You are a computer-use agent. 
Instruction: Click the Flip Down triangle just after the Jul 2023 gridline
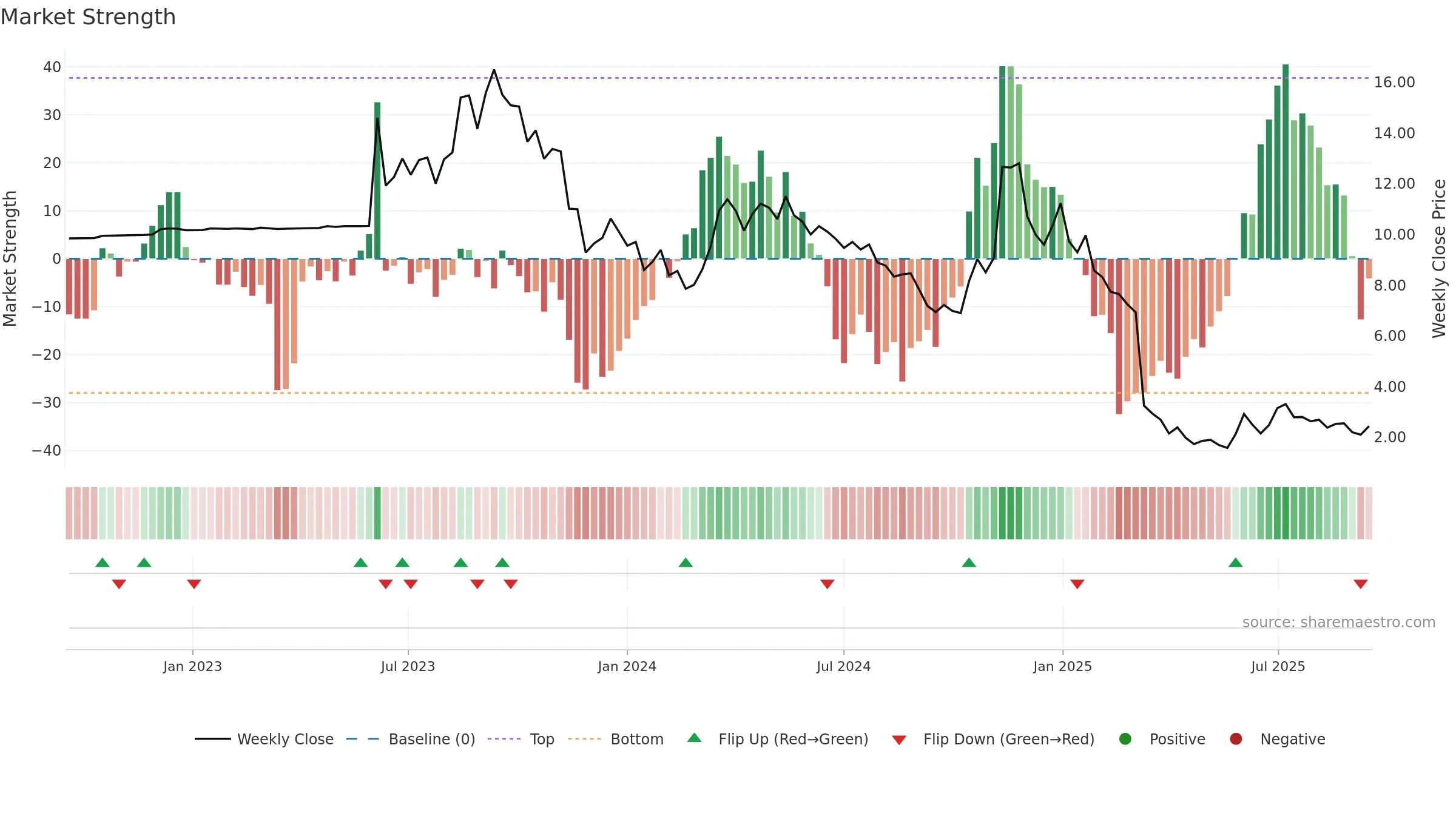tap(411, 584)
